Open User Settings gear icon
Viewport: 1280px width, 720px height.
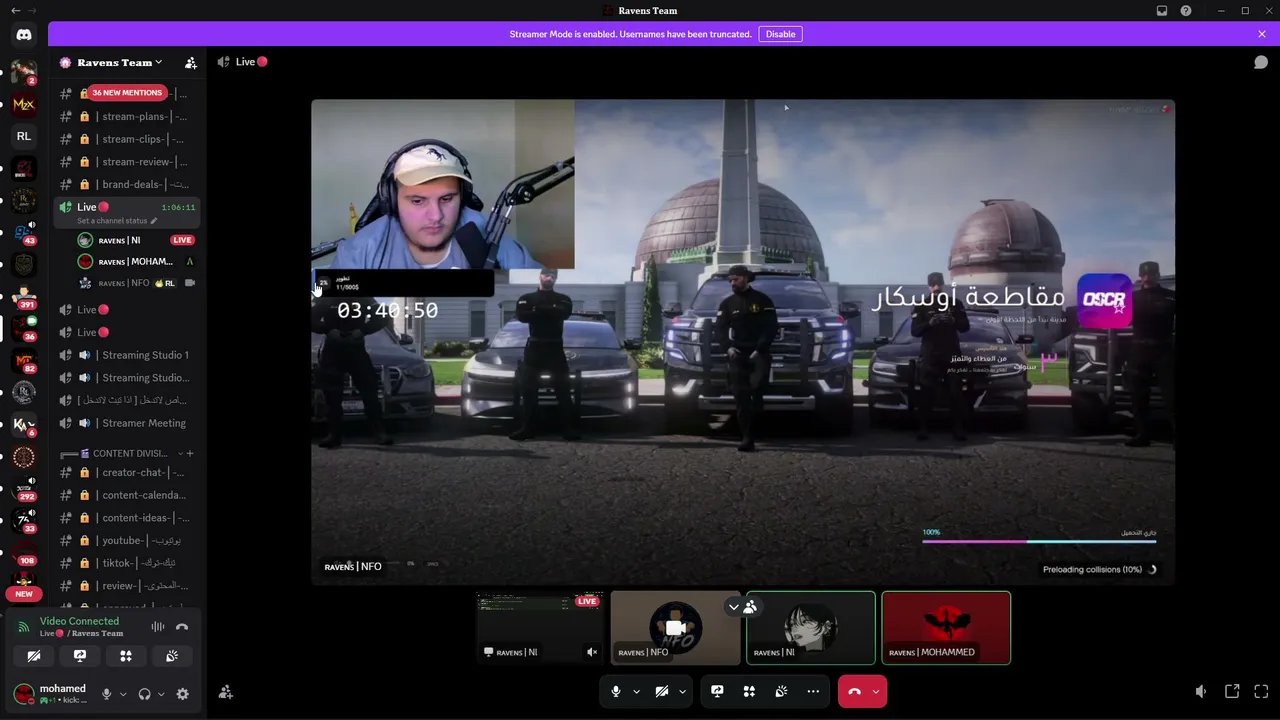(183, 694)
